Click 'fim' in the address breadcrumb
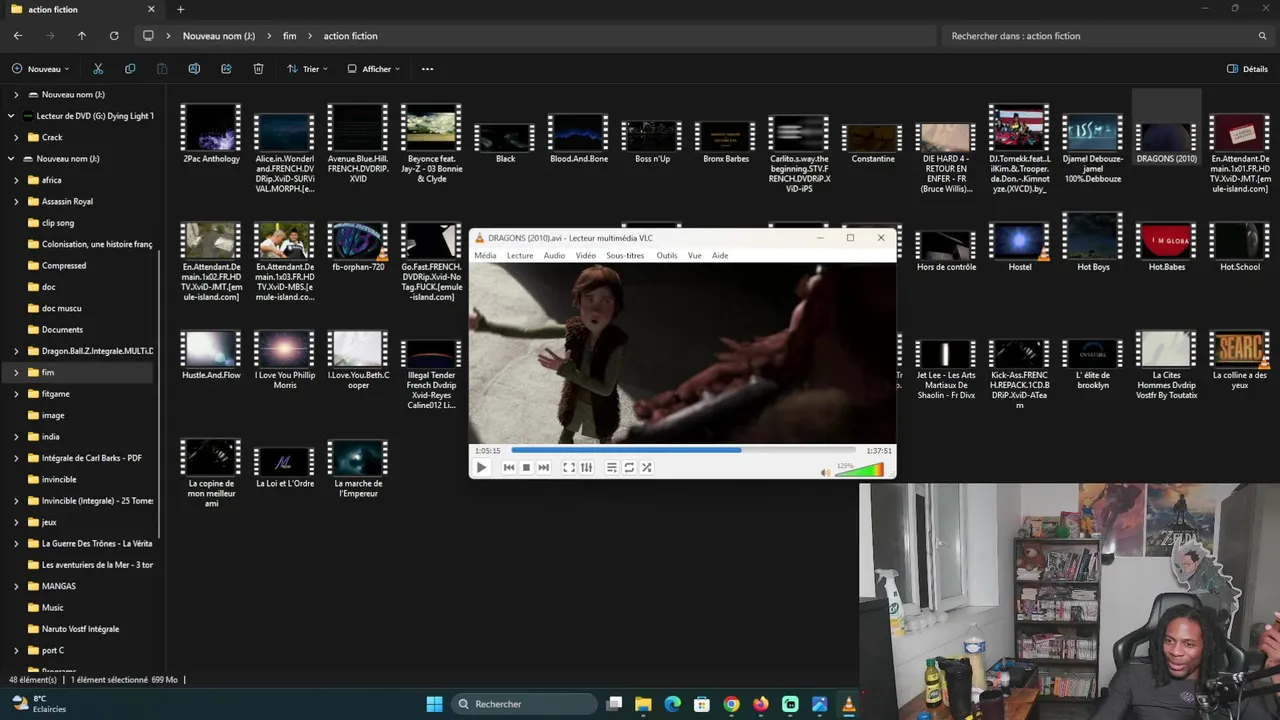 point(289,36)
